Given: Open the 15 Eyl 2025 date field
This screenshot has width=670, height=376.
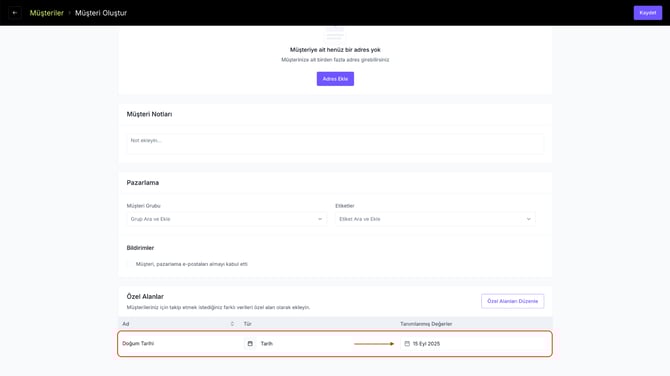Looking at the screenshot, I should coord(472,344).
